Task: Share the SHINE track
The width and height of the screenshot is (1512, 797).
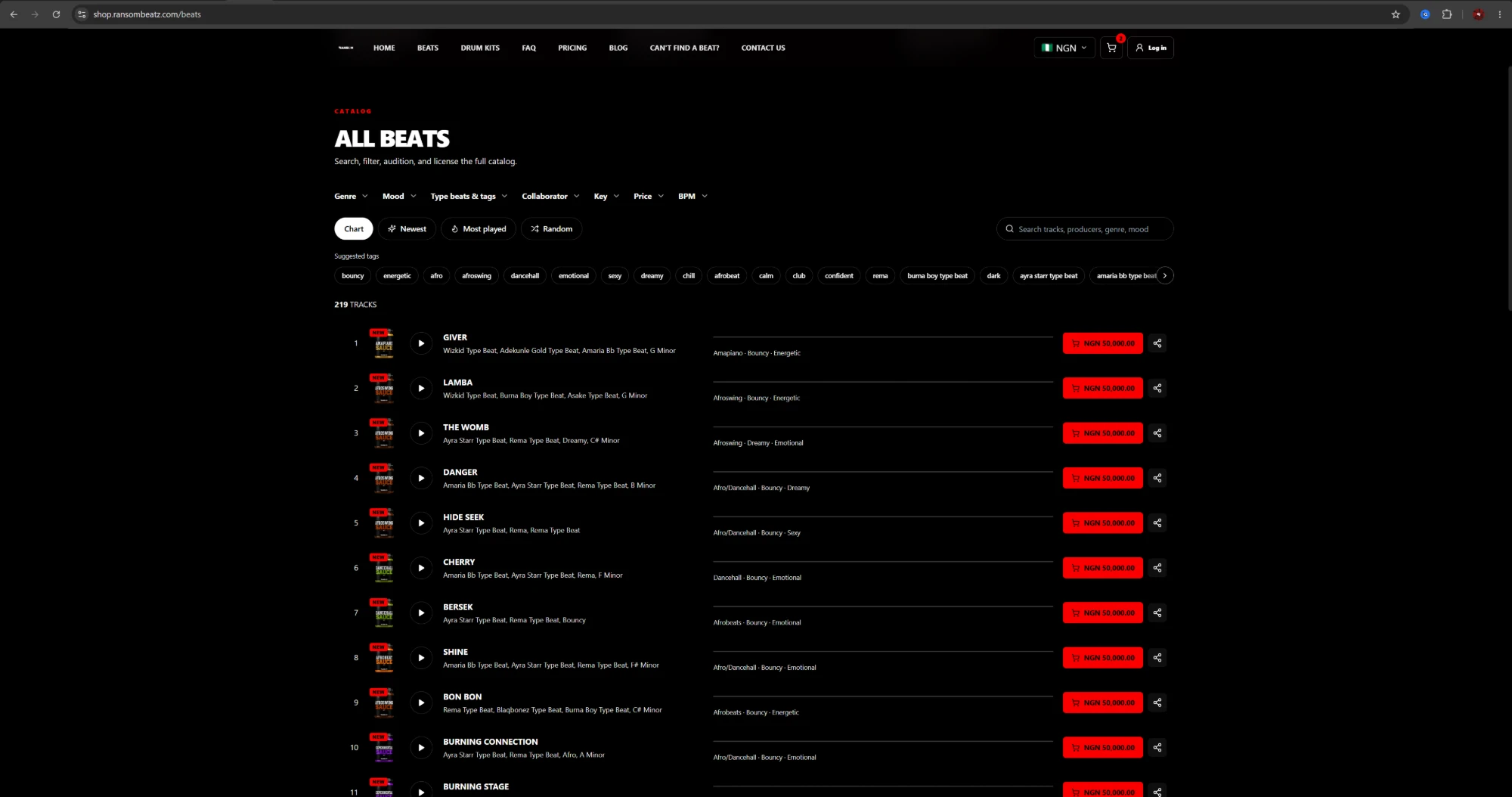Action: [1157, 658]
